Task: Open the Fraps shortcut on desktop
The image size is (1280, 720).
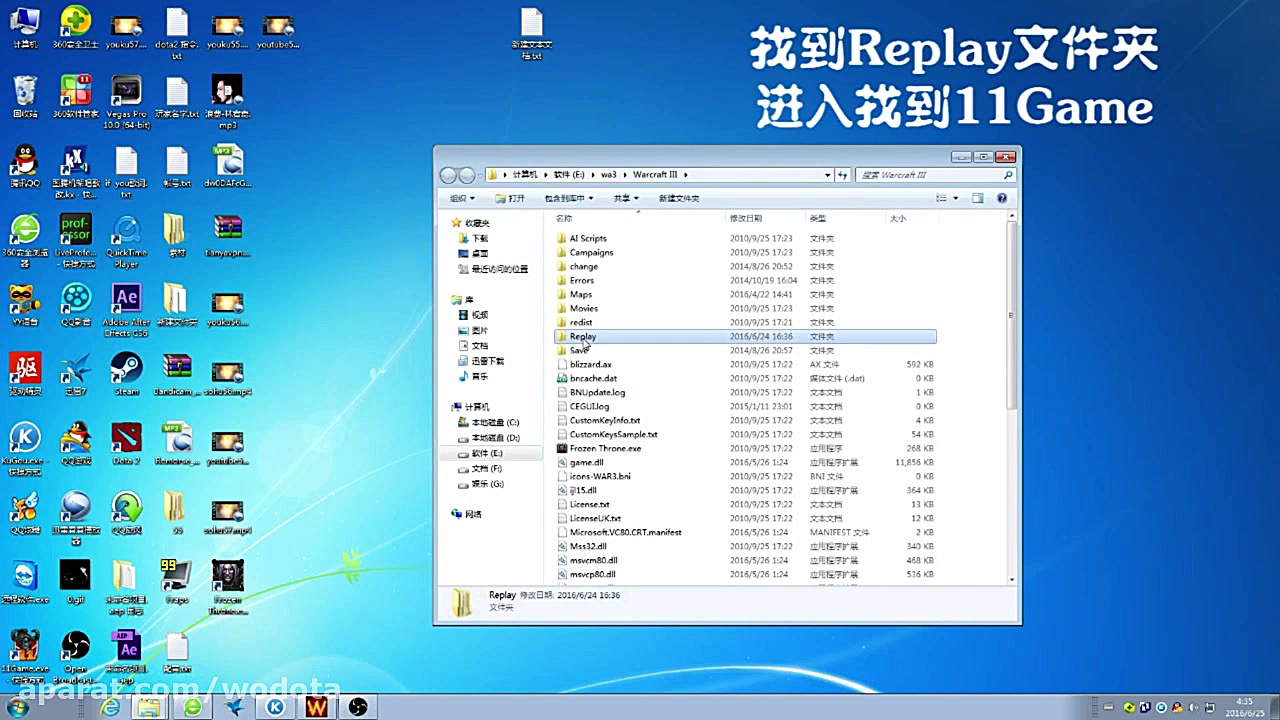Action: tap(176, 579)
